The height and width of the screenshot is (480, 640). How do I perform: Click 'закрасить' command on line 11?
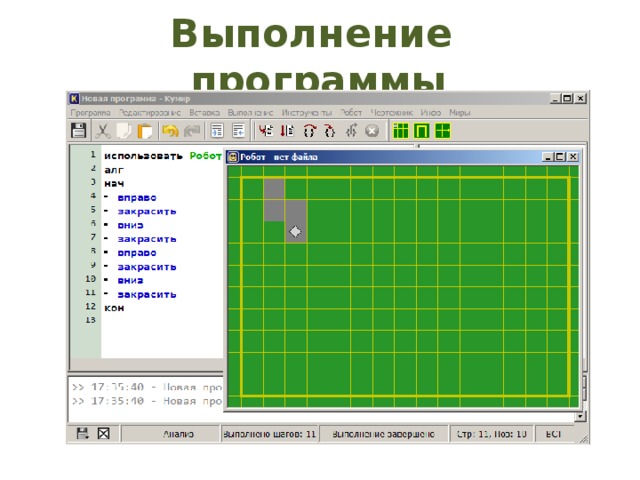click(147, 294)
